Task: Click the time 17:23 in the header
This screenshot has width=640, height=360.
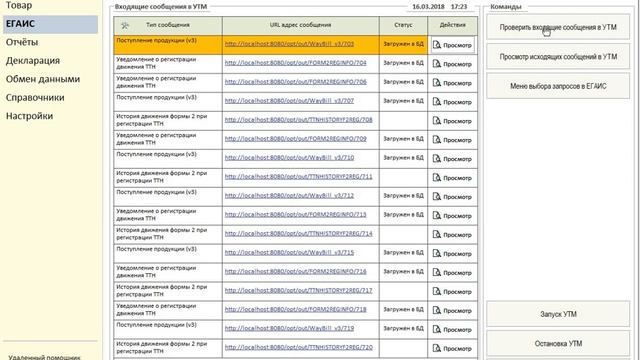Action: point(459,7)
